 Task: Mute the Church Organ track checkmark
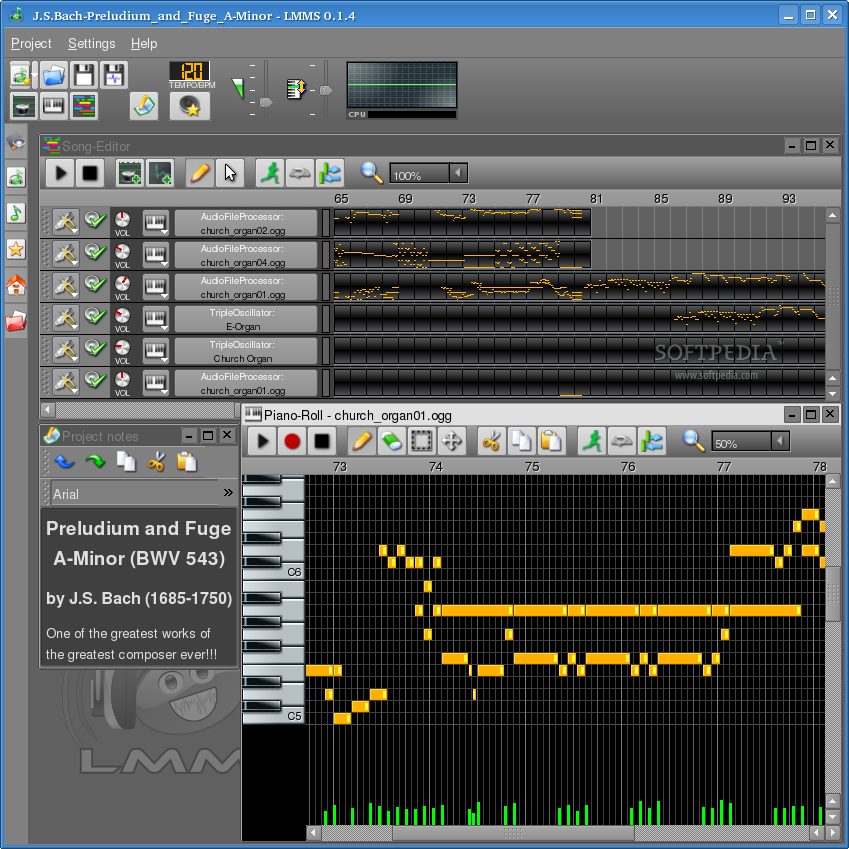(x=95, y=349)
